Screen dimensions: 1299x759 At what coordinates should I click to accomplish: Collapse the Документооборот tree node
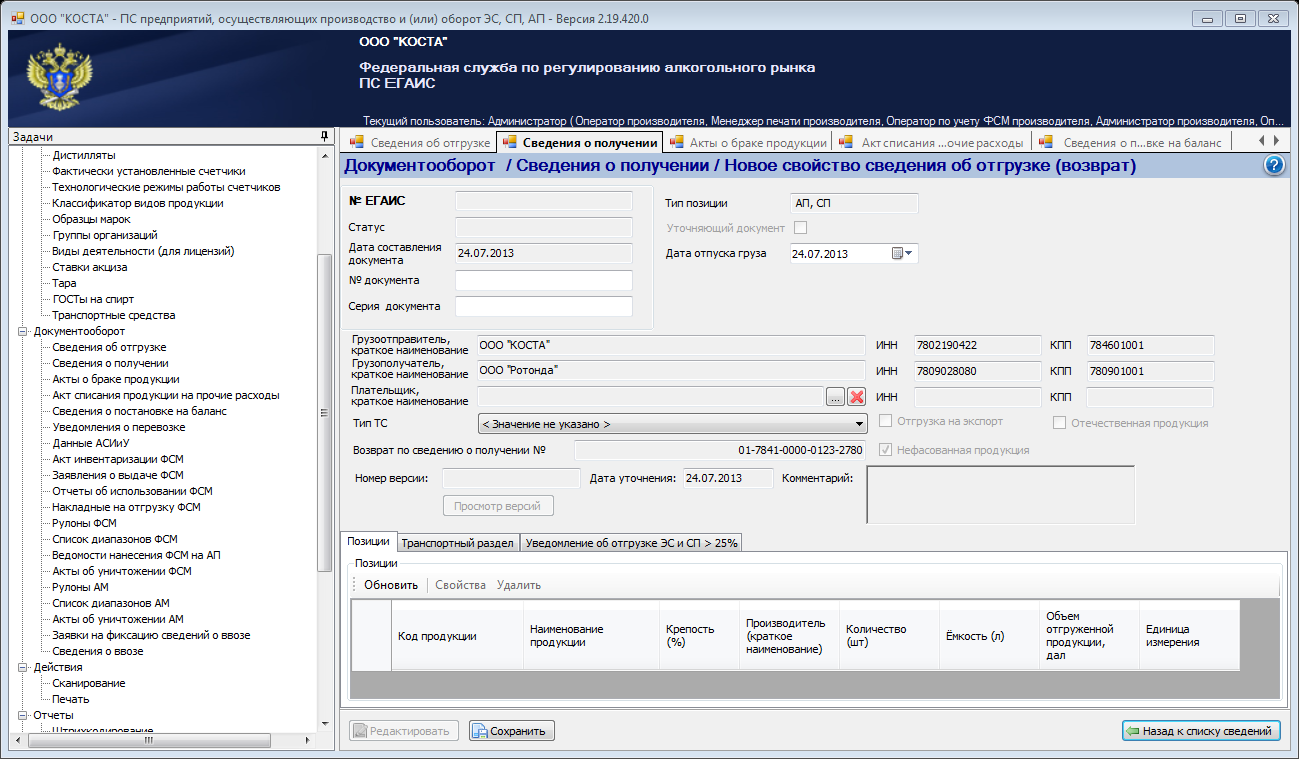point(23,331)
